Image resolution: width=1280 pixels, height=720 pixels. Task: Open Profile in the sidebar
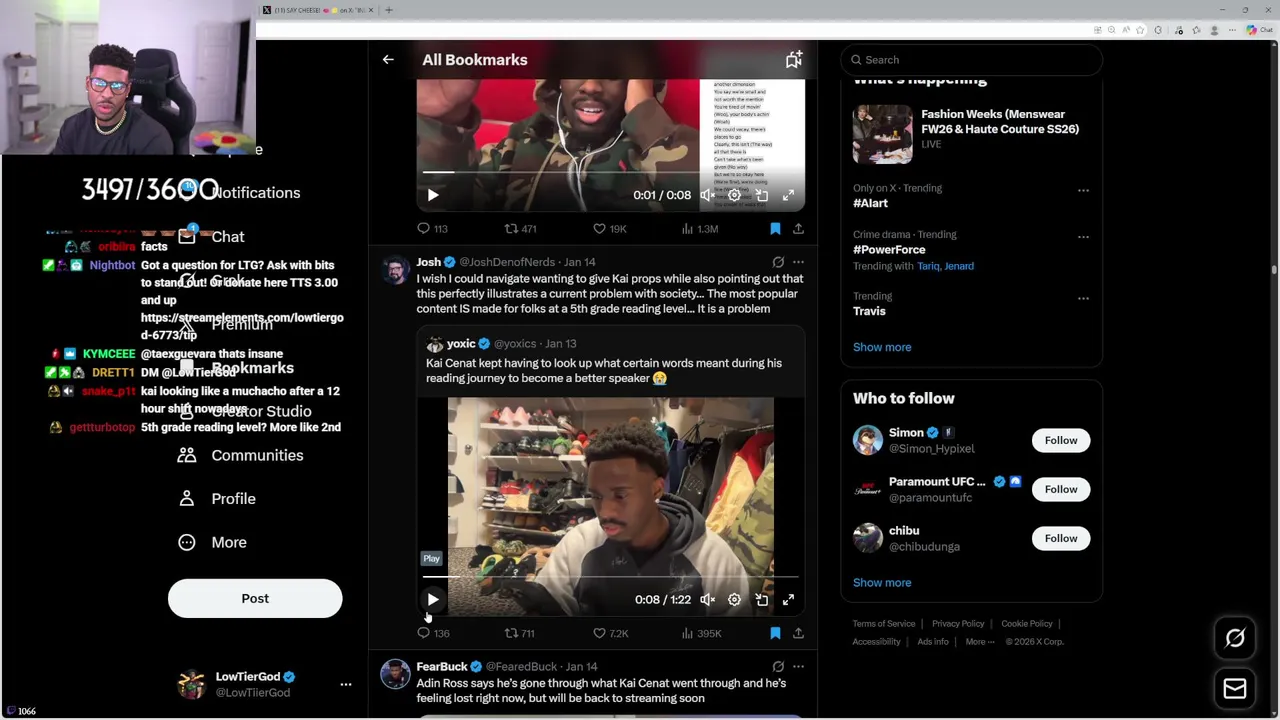click(x=217, y=499)
